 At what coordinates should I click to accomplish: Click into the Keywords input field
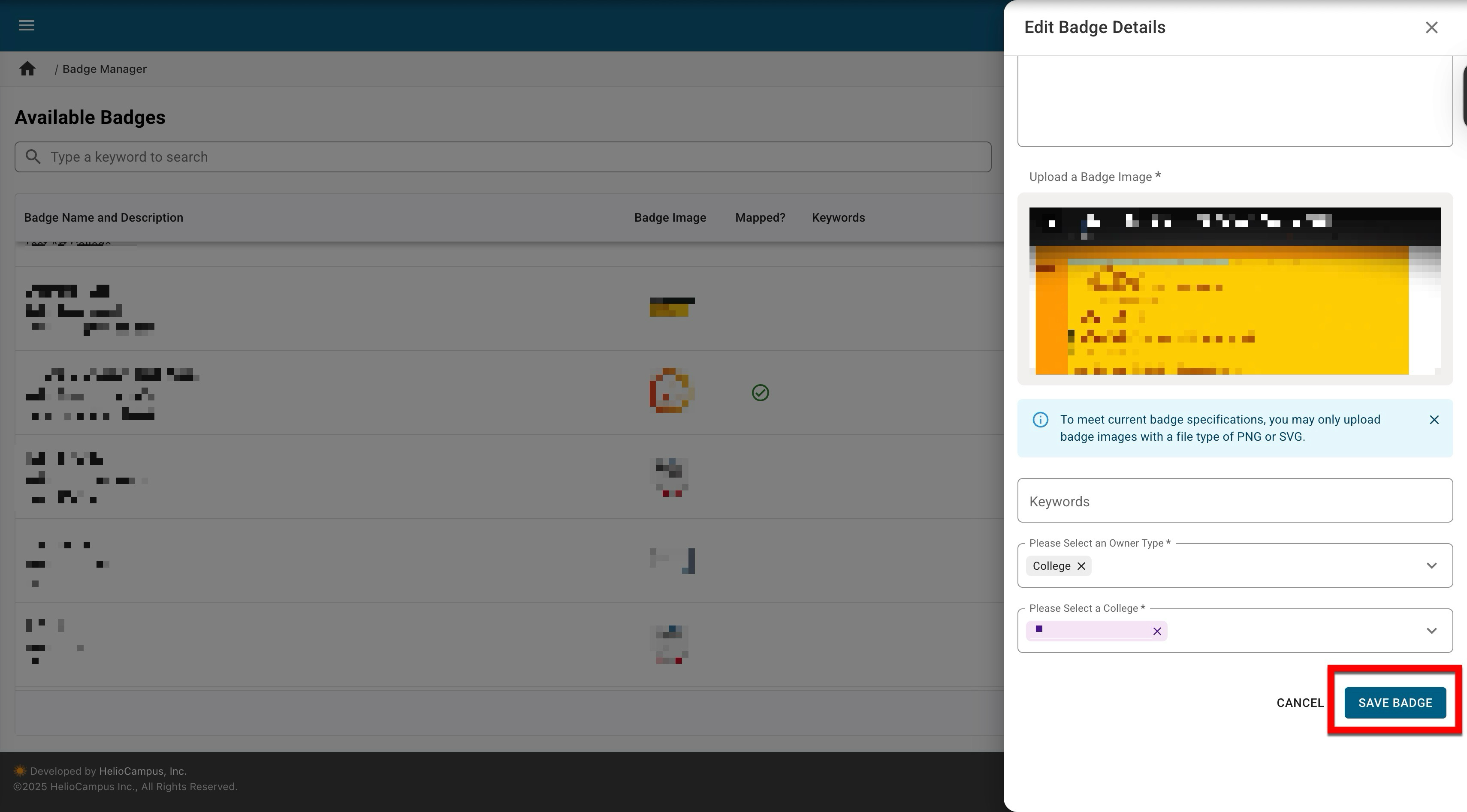click(1235, 501)
